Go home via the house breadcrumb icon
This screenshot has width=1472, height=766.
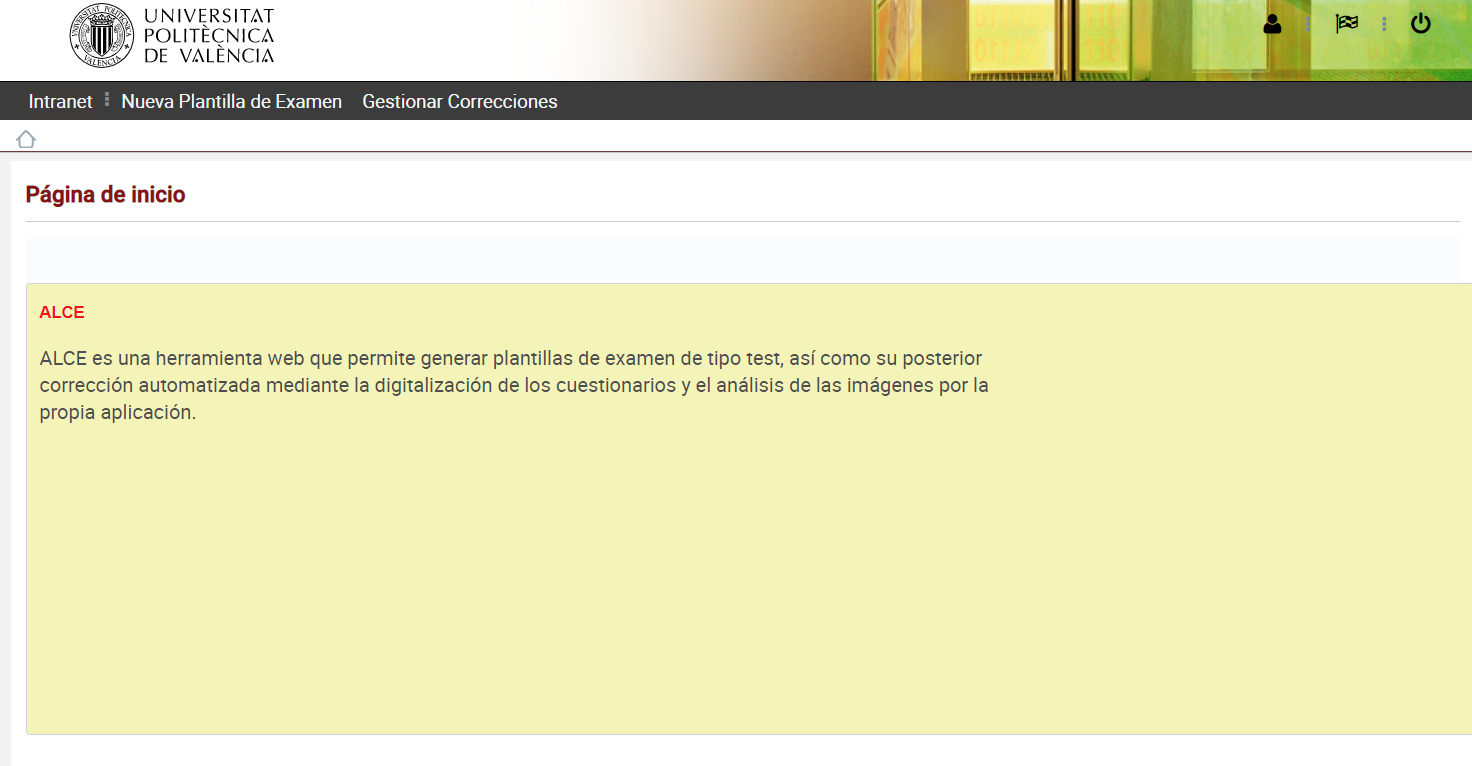tap(26, 139)
